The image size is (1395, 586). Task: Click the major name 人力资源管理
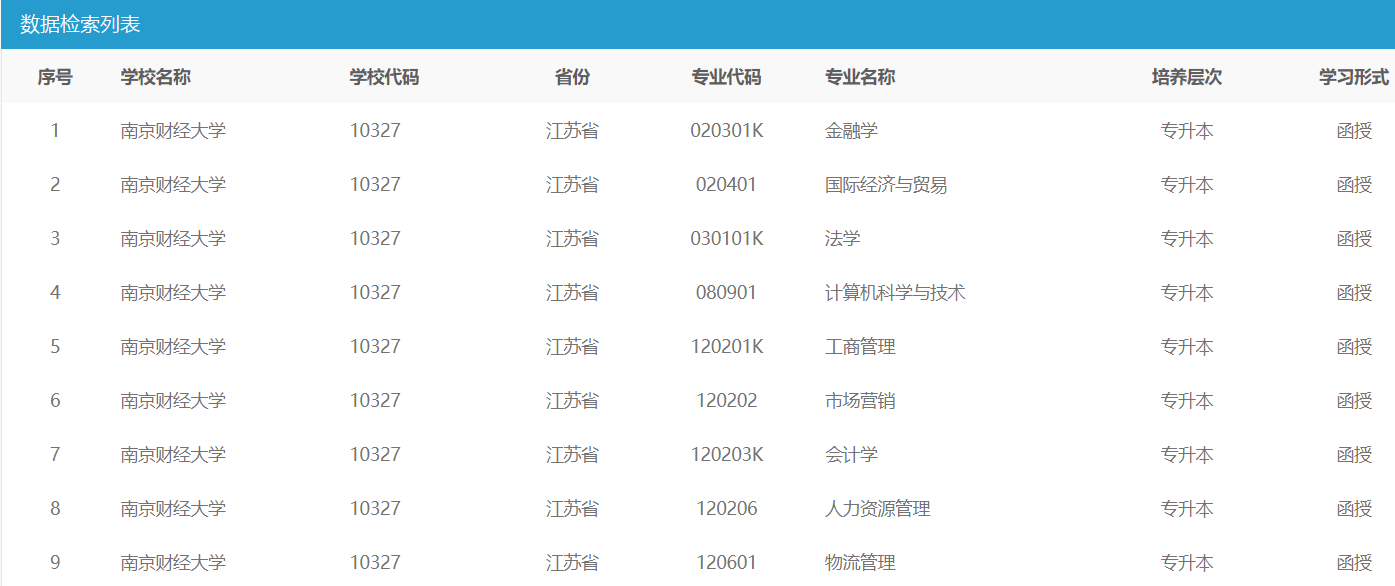coord(878,509)
